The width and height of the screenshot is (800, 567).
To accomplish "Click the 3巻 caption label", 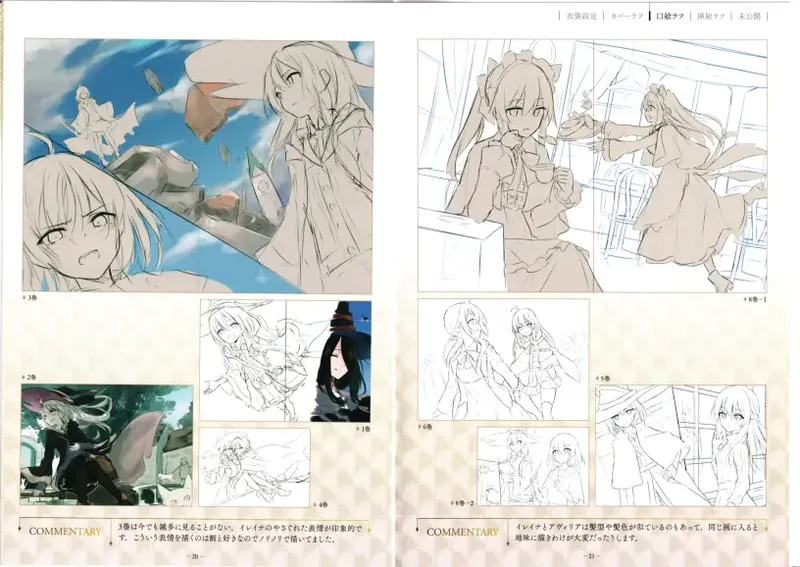I will click(x=32, y=298).
